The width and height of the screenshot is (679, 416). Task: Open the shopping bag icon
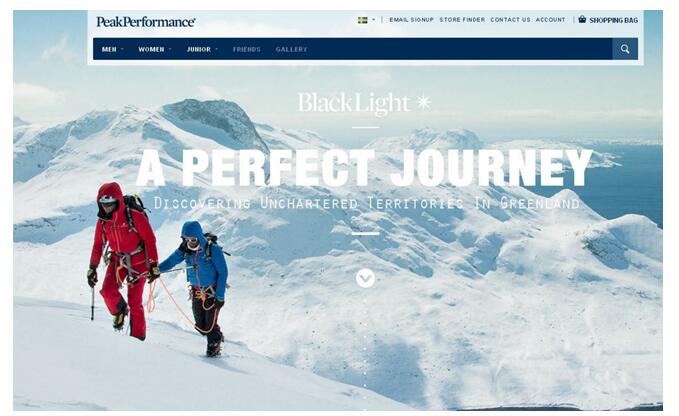tap(582, 19)
